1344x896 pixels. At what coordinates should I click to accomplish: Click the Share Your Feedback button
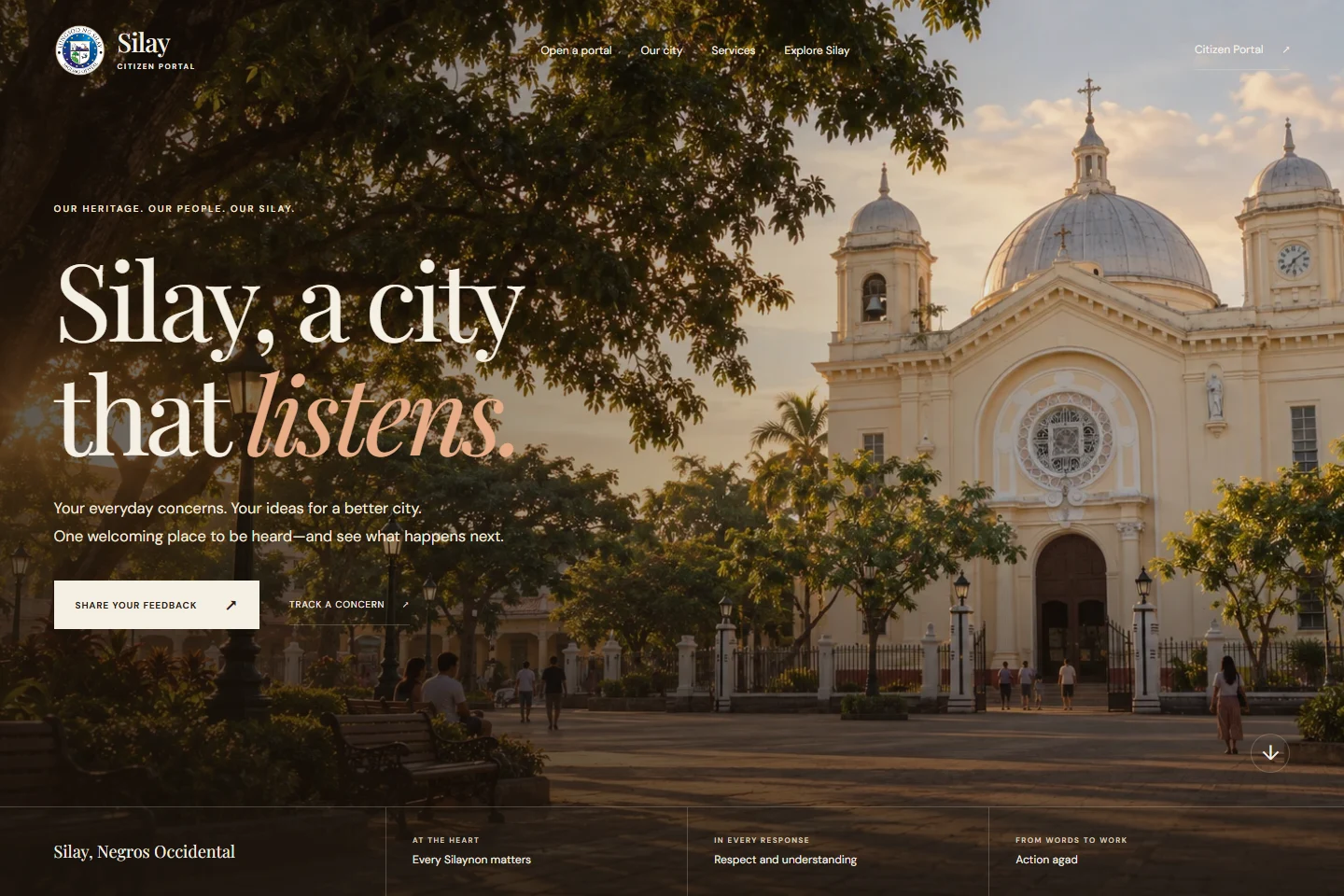(x=157, y=605)
